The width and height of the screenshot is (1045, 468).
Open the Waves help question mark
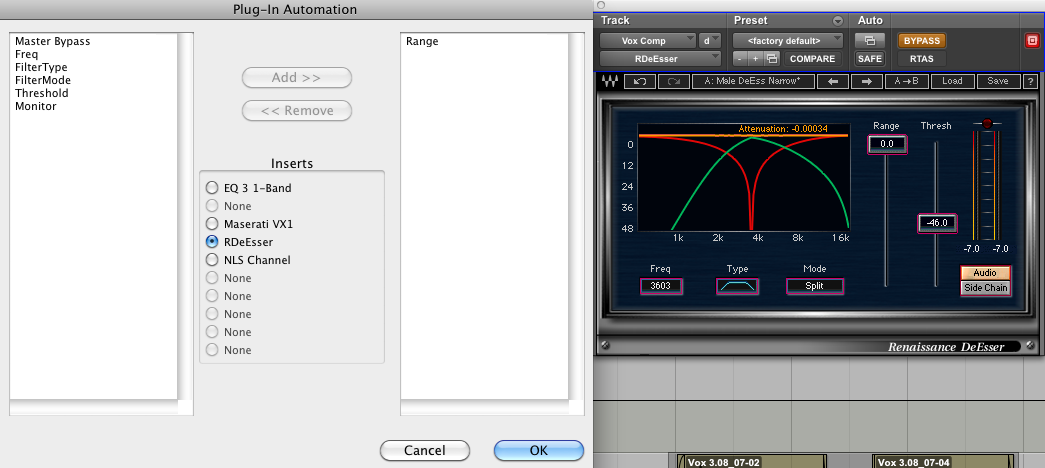pyautogui.click(x=1030, y=81)
